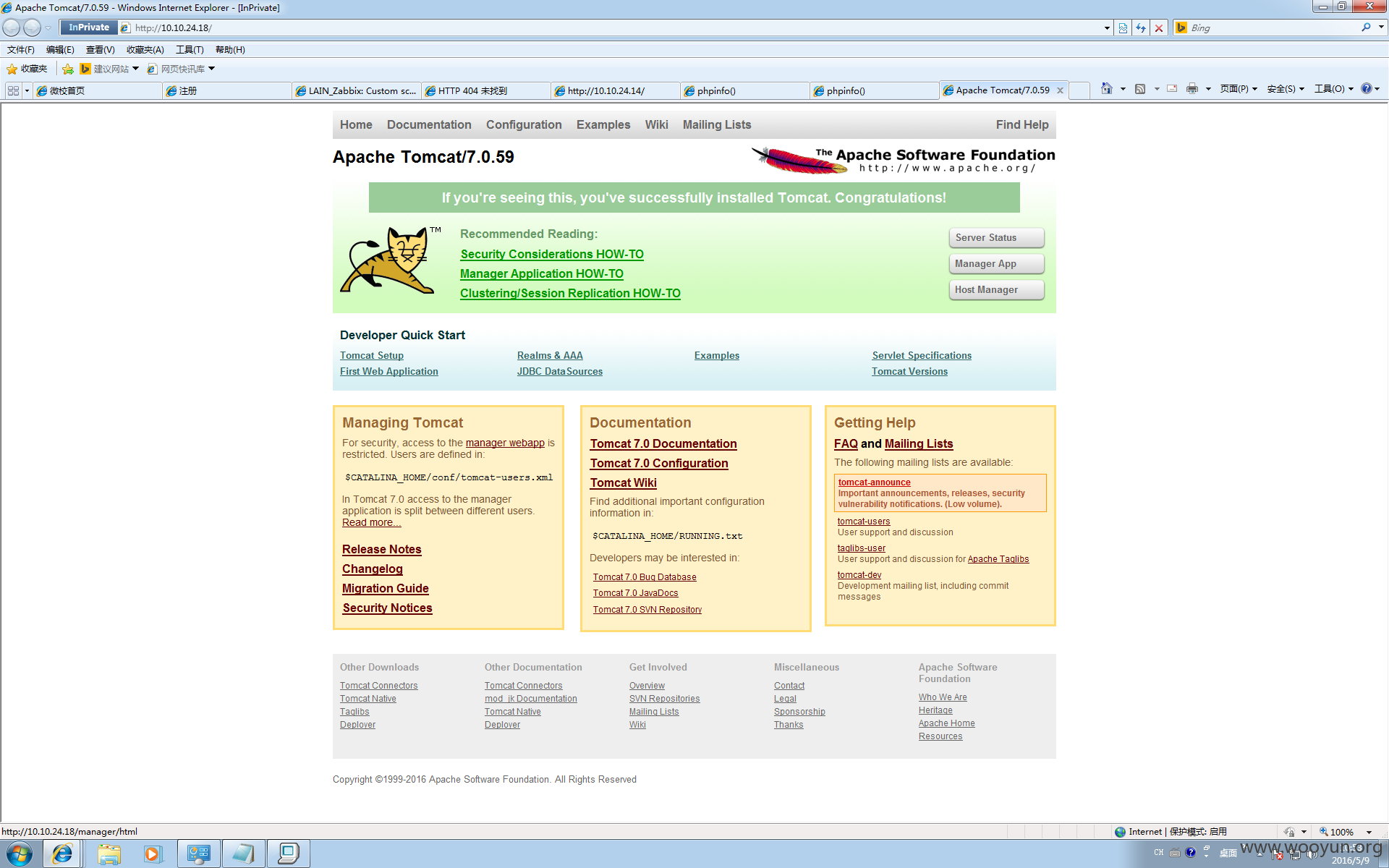The height and width of the screenshot is (868, 1389).
Task: Open the Favorites star (收藏夹)
Action: pyautogui.click(x=27, y=69)
